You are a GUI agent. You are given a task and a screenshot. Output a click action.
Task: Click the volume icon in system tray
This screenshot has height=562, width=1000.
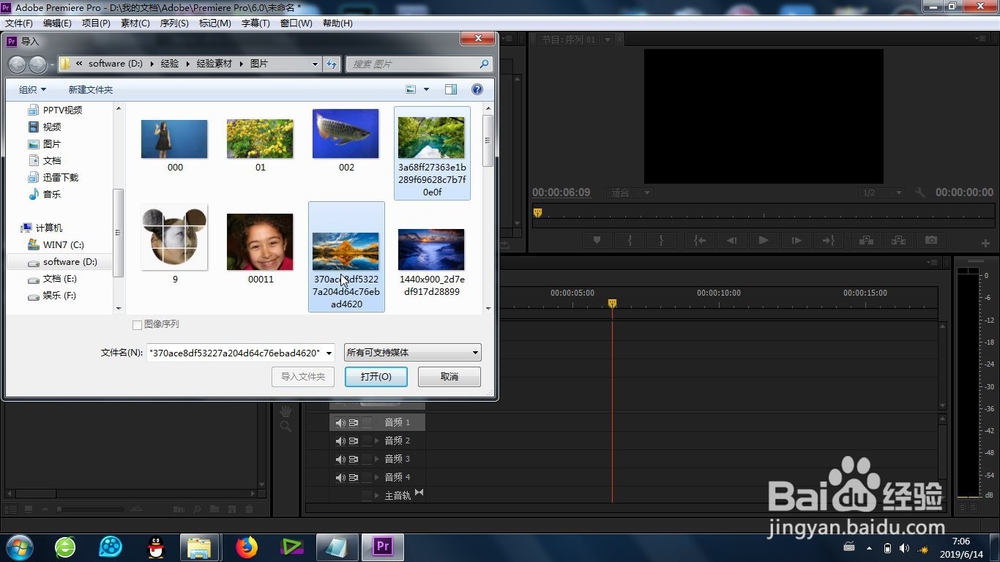(x=904, y=548)
